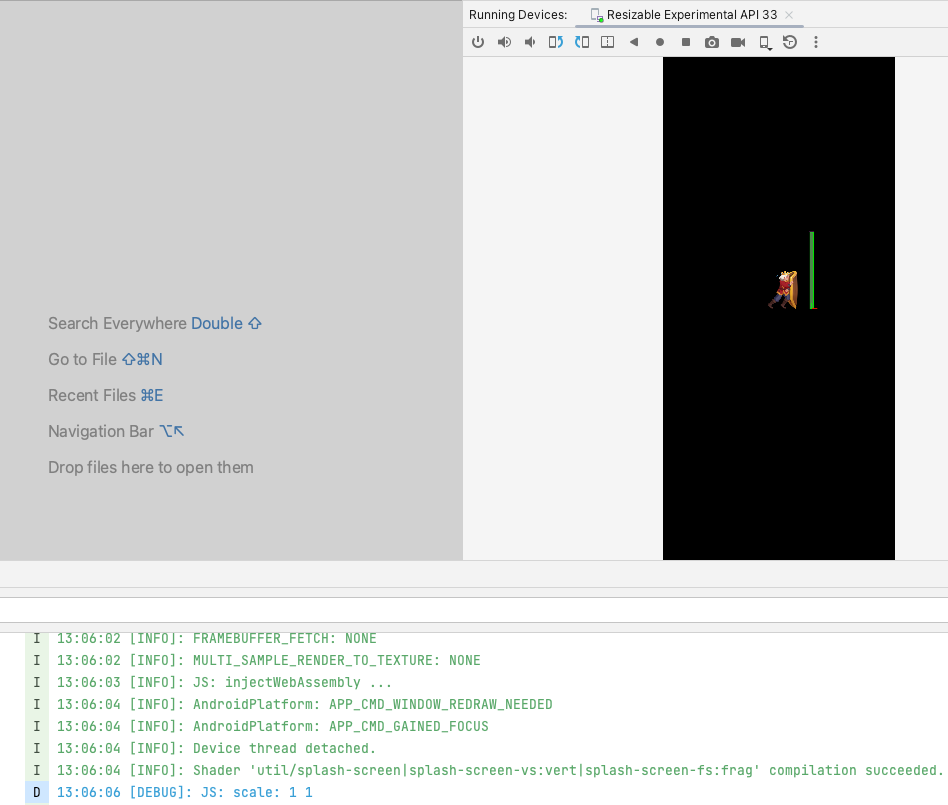Click the Fold/Unfold device posture icon
The width and height of the screenshot is (948, 805).
click(x=608, y=42)
